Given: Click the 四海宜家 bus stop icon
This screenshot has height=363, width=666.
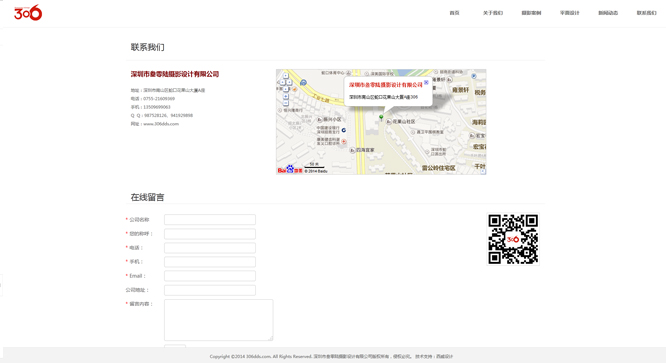Looking at the screenshot, I should point(352,150).
